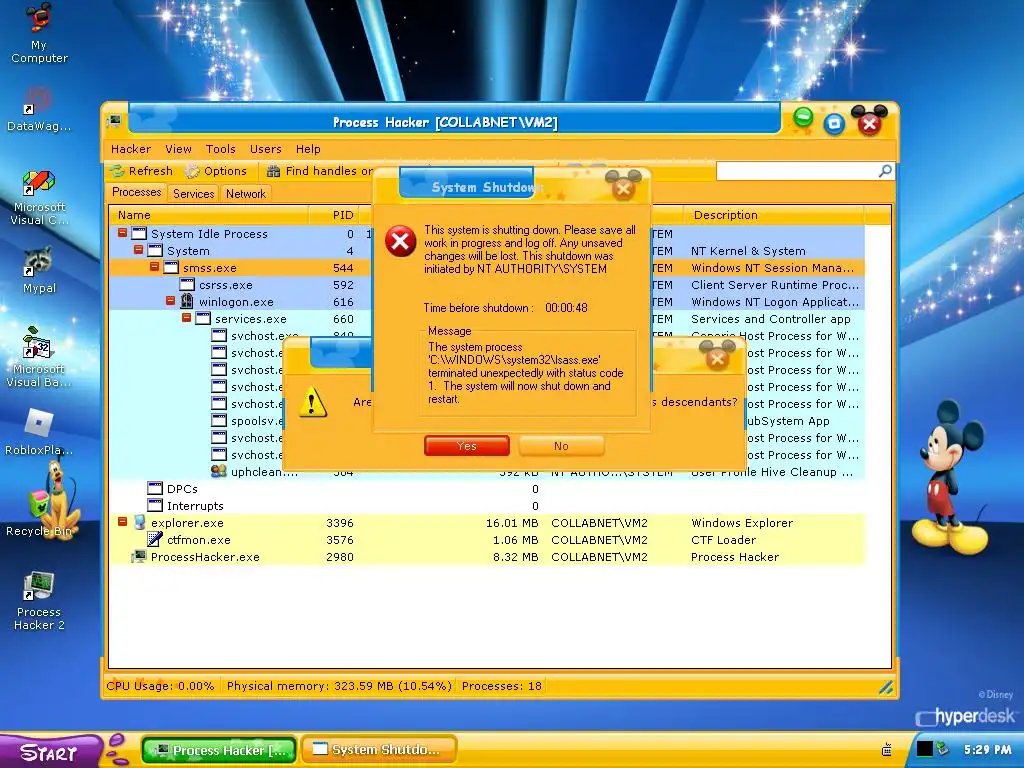Focus the process search box
This screenshot has width=1024, height=768.
(797, 171)
